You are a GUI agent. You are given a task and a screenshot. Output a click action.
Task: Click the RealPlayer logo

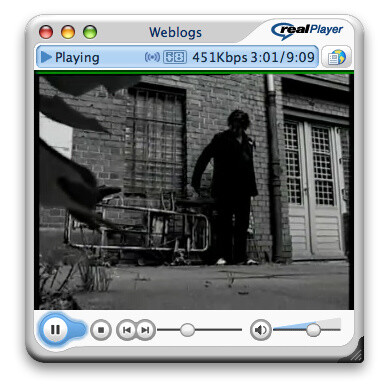(307, 31)
